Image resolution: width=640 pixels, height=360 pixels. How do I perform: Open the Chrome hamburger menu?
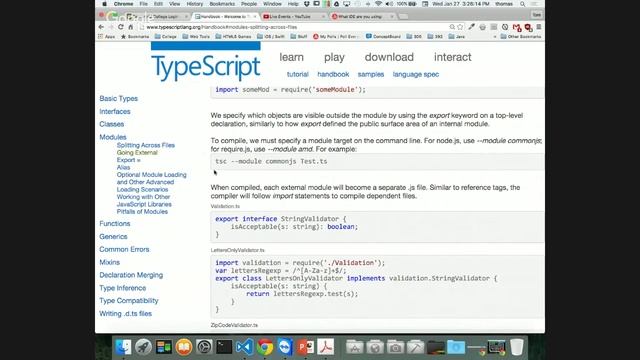(x=539, y=27)
